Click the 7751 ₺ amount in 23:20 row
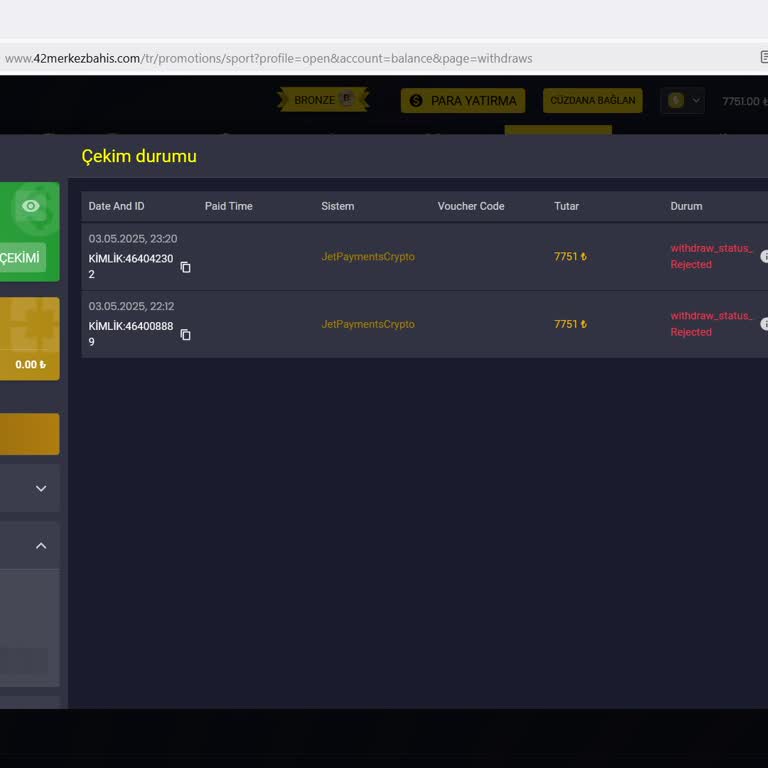 (570, 256)
